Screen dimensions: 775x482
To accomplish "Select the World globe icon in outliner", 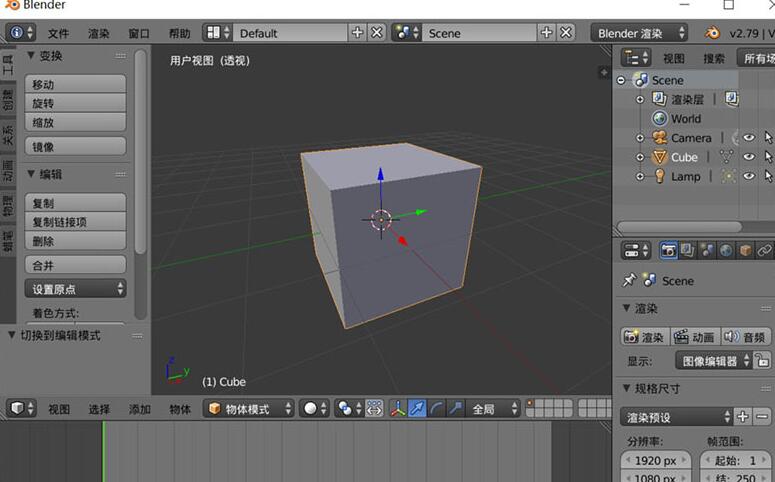I will pos(659,118).
